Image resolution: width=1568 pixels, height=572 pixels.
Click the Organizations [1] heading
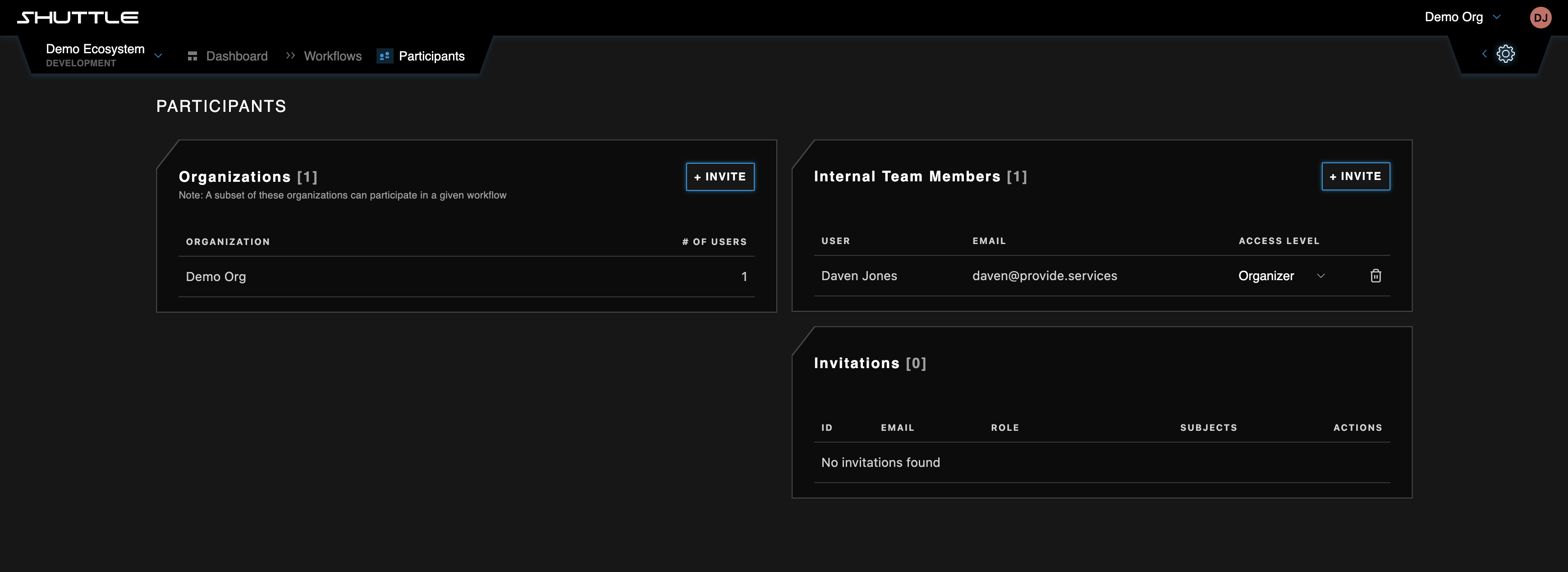click(x=248, y=177)
